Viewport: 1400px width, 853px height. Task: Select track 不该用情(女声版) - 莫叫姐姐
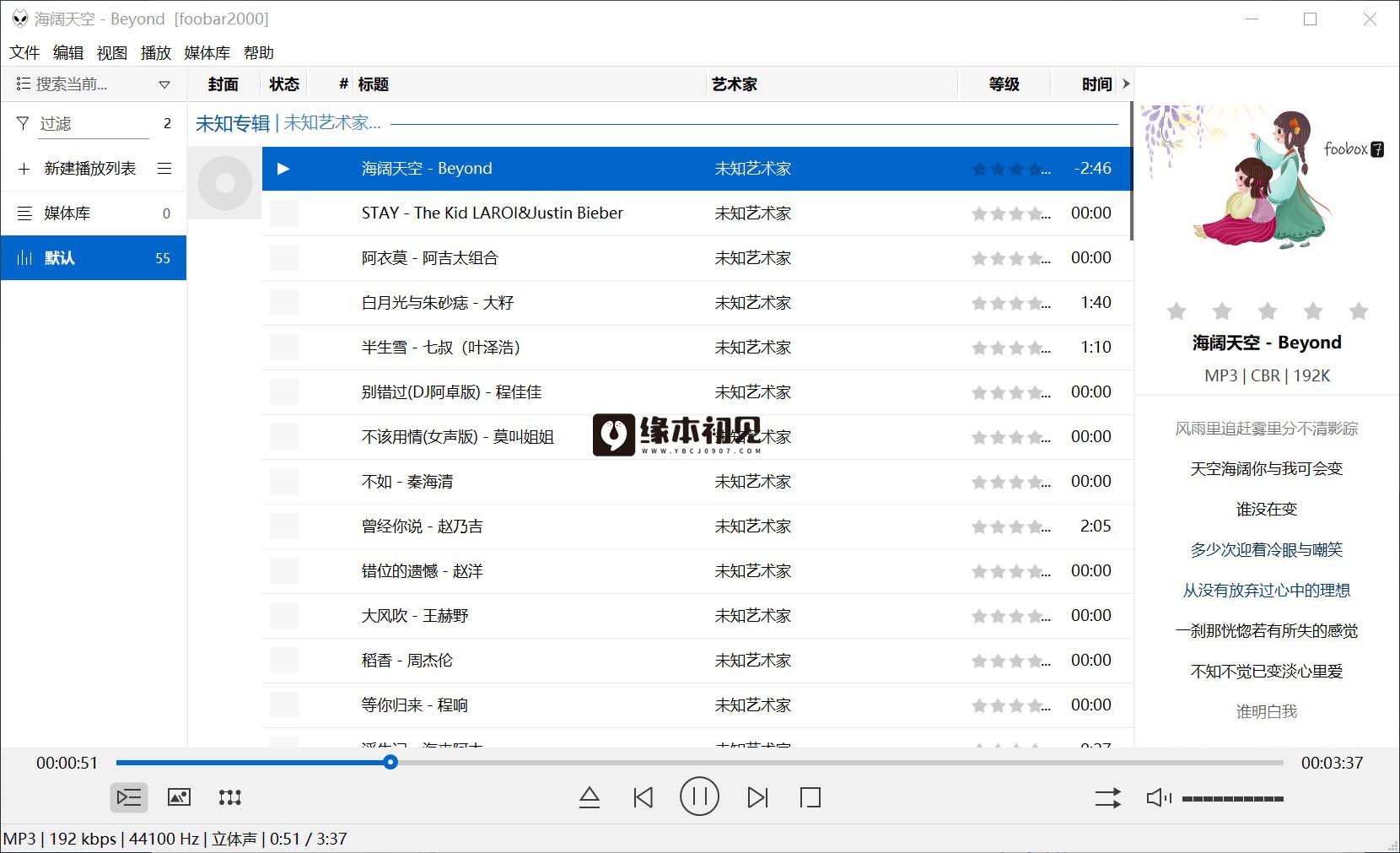point(697,437)
